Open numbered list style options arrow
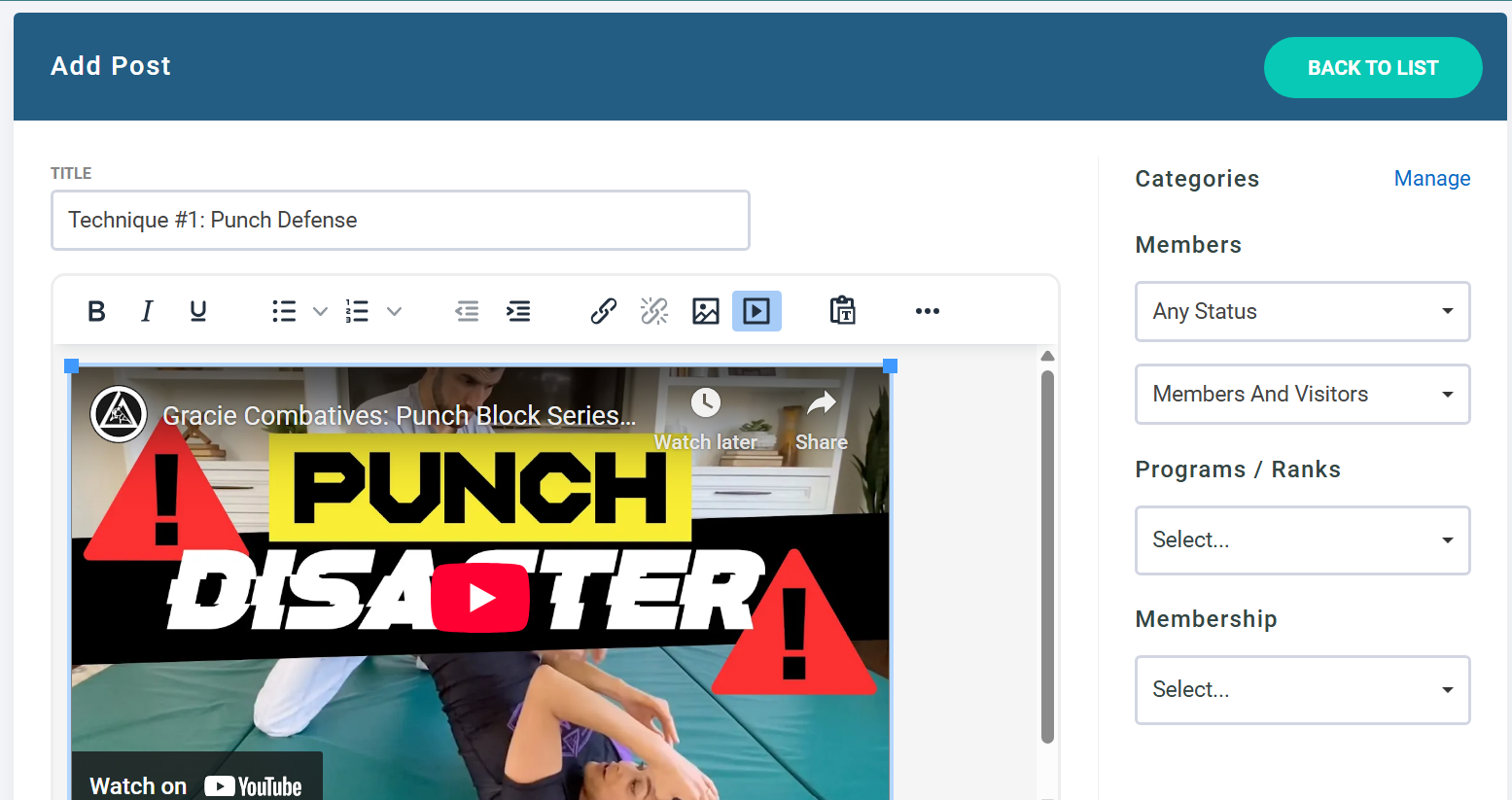The width and height of the screenshot is (1512, 800). (394, 311)
